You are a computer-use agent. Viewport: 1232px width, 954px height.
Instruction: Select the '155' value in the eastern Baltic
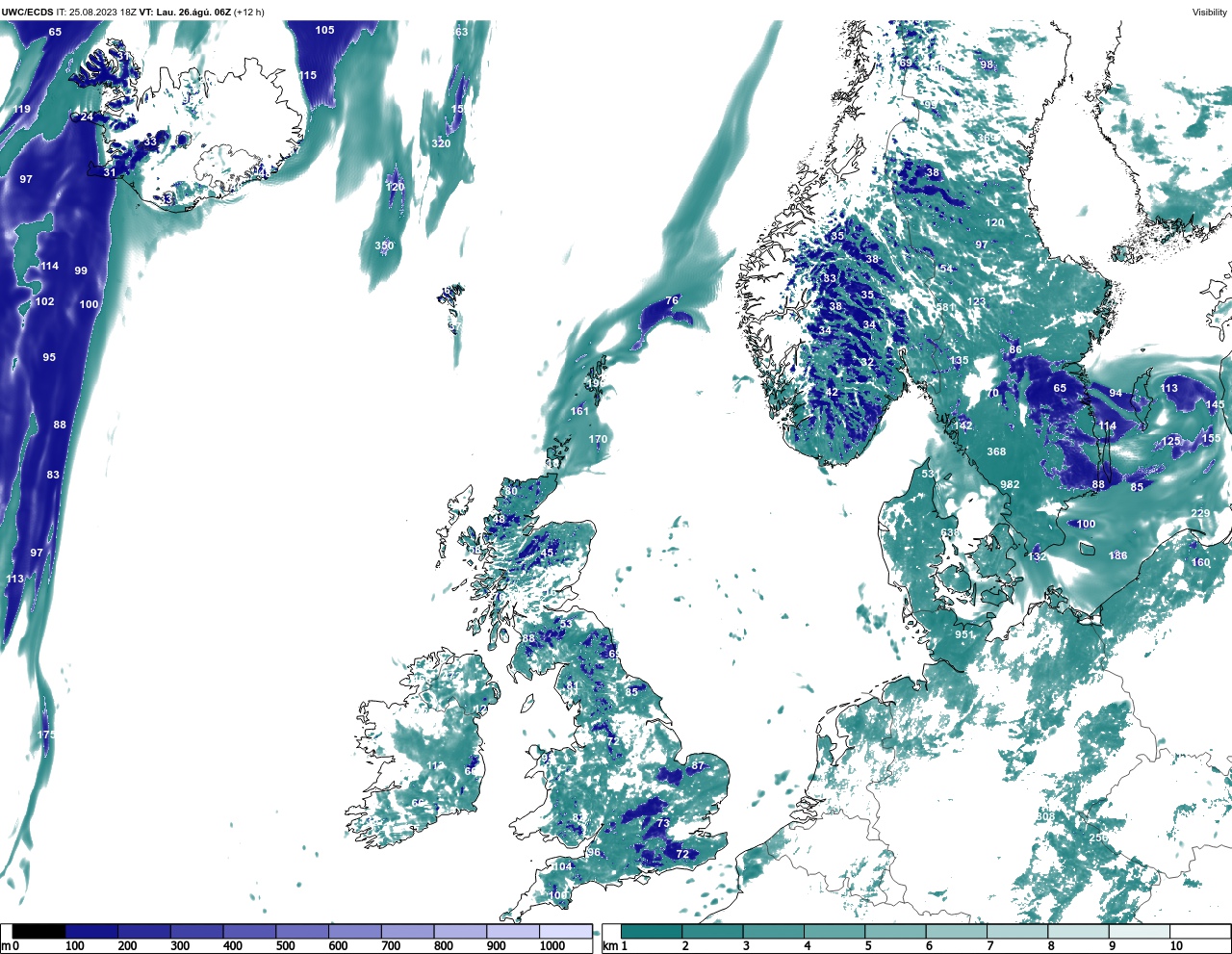[1211, 438]
